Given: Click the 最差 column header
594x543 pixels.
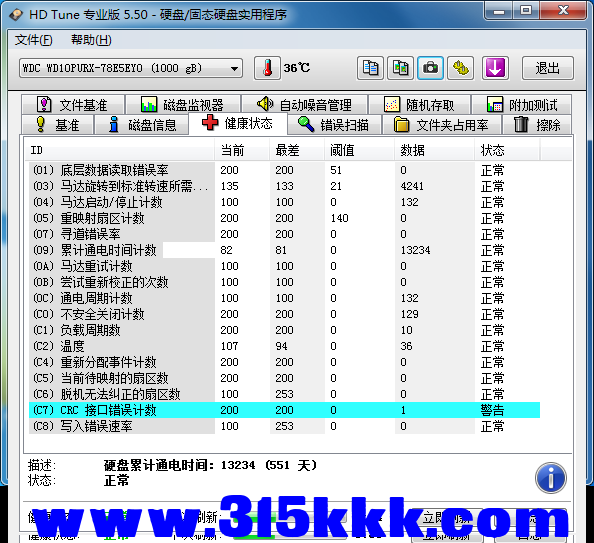Looking at the screenshot, I should pyautogui.click(x=297, y=150).
